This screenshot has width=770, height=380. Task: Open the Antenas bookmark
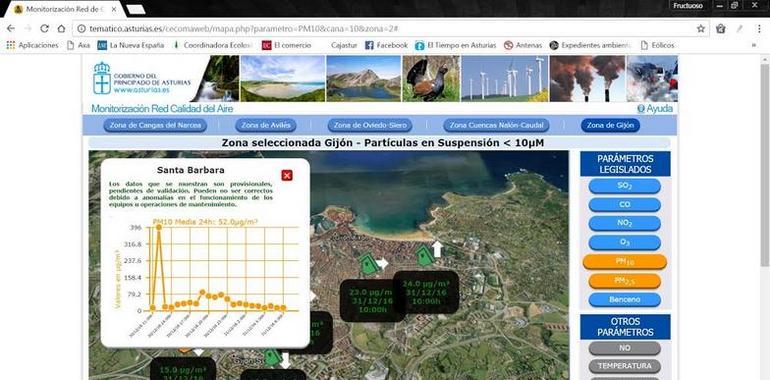pyautogui.click(x=523, y=45)
